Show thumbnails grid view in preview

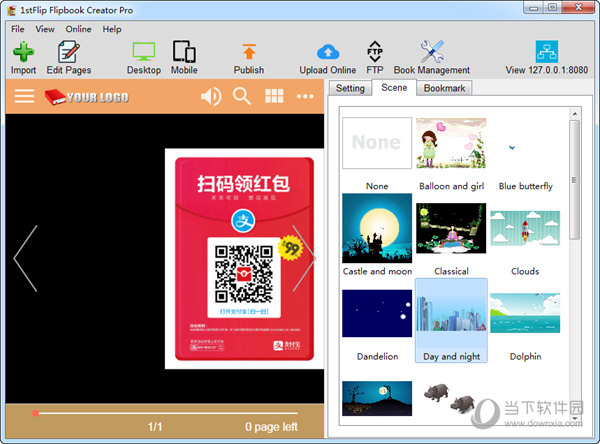pos(274,96)
